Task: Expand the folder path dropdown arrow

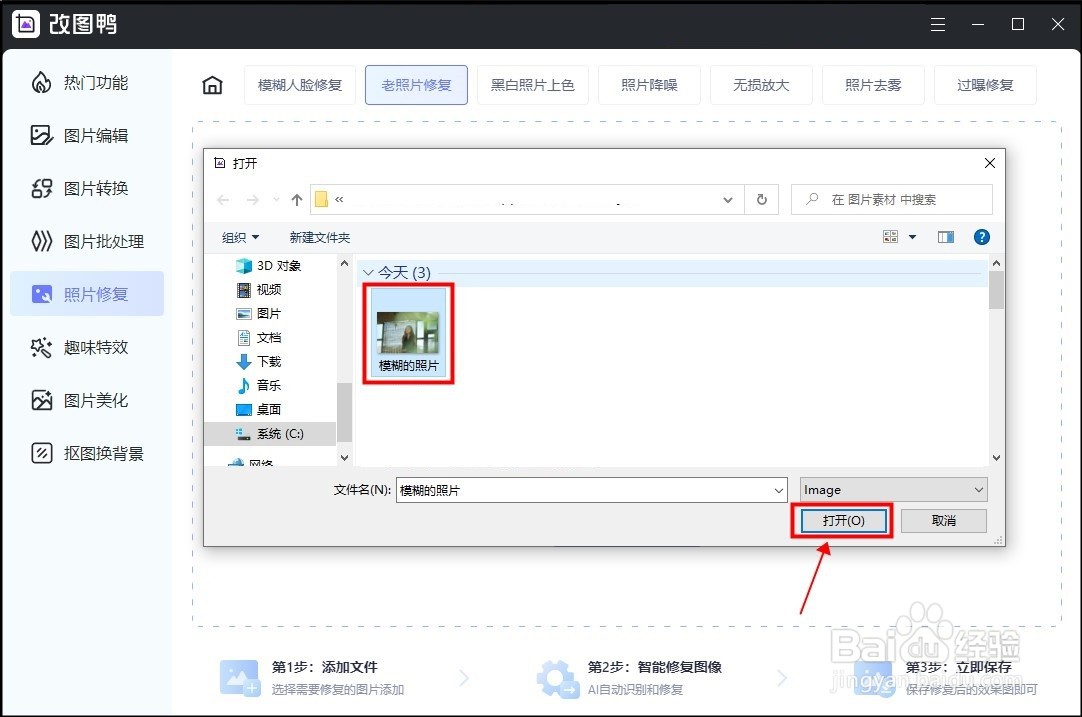Action: (728, 199)
